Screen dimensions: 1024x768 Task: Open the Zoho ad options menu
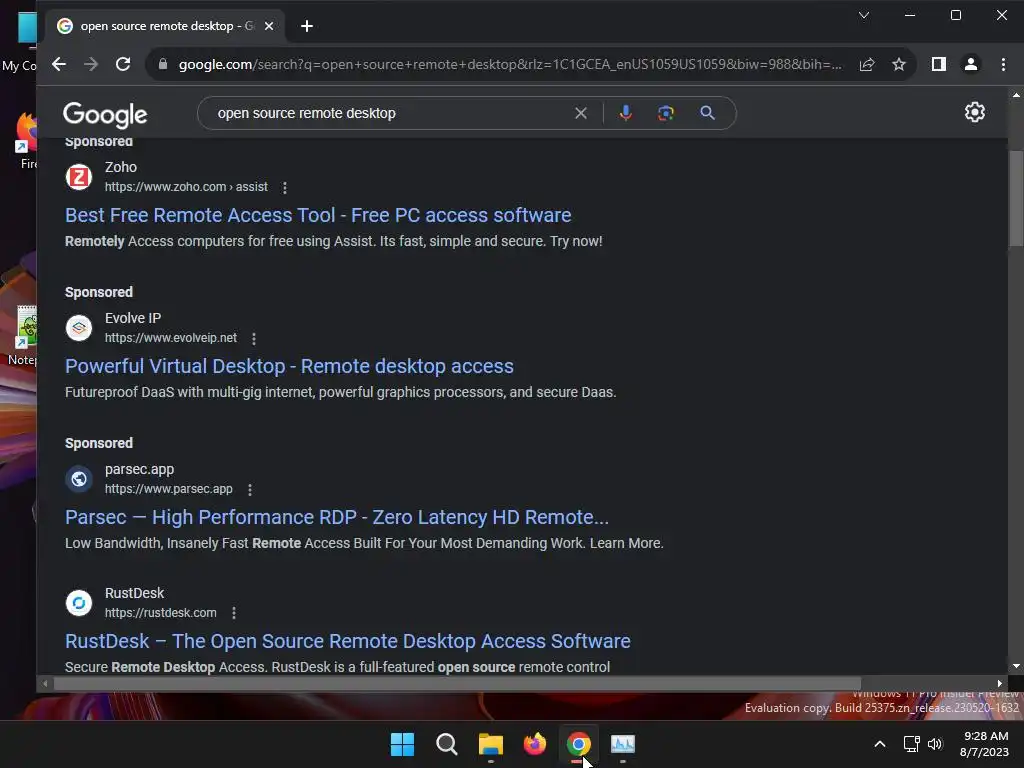(x=285, y=187)
